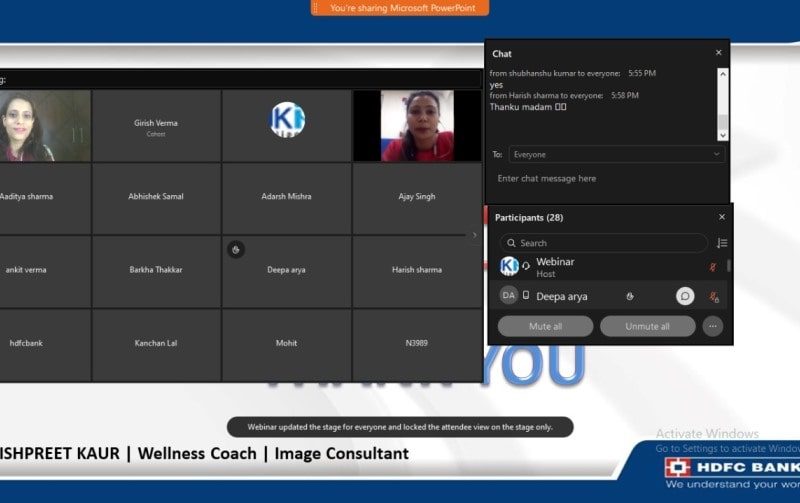Click the DA avatar for Deepa arya
Screen dimensions: 800x503
[509, 296]
